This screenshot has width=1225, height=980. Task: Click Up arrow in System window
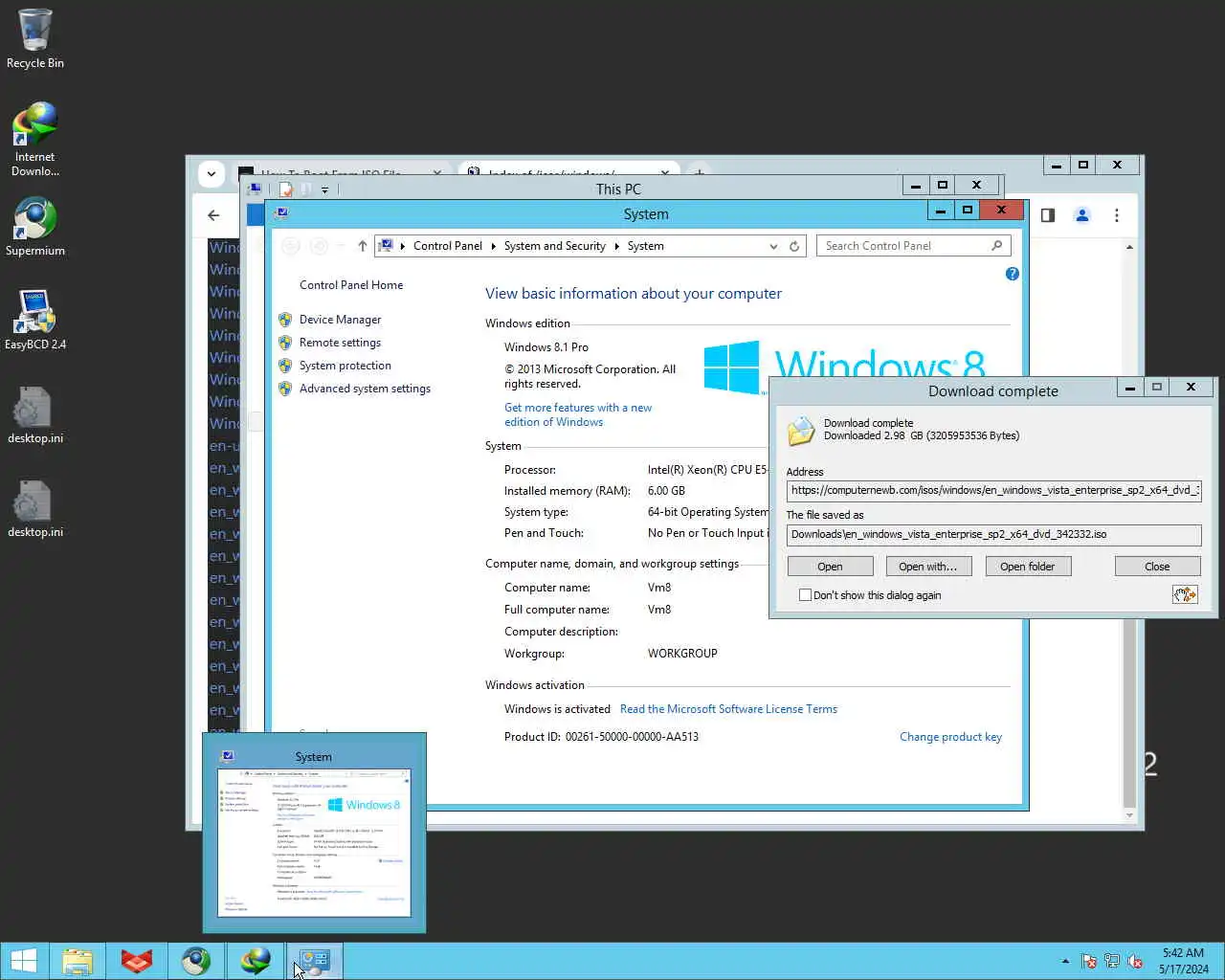(362, 246)
